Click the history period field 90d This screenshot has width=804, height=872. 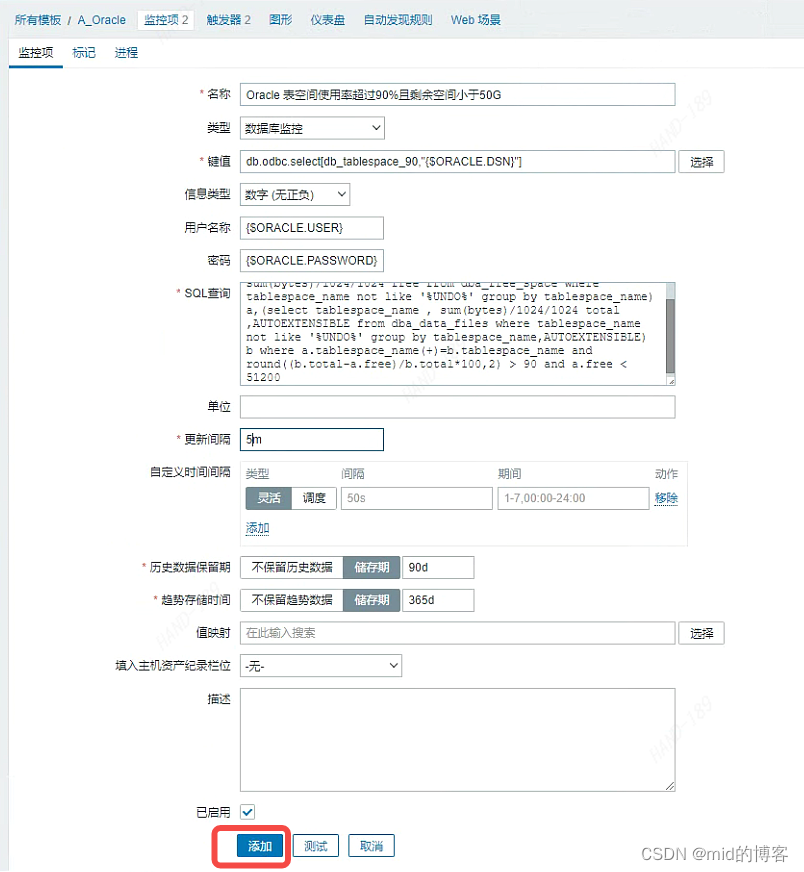coord(438,567)
